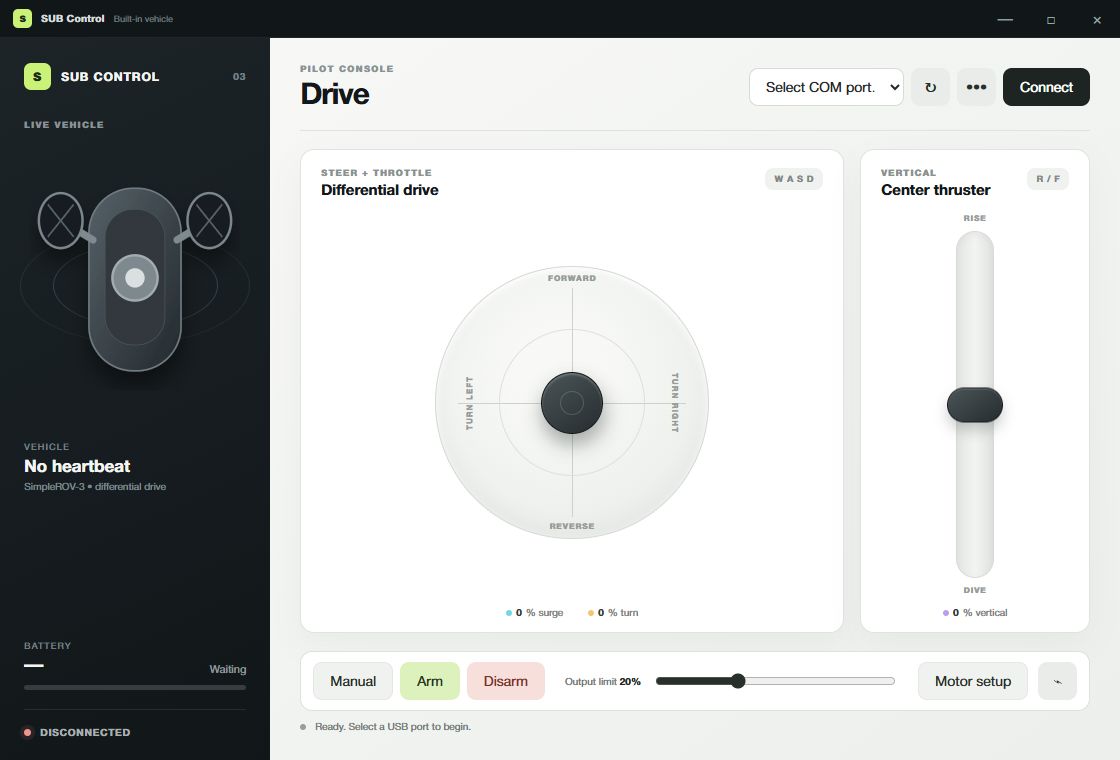Close the SUB Control window
This screenshot has height=760, width=1120.
click(x=1097, y=19)
